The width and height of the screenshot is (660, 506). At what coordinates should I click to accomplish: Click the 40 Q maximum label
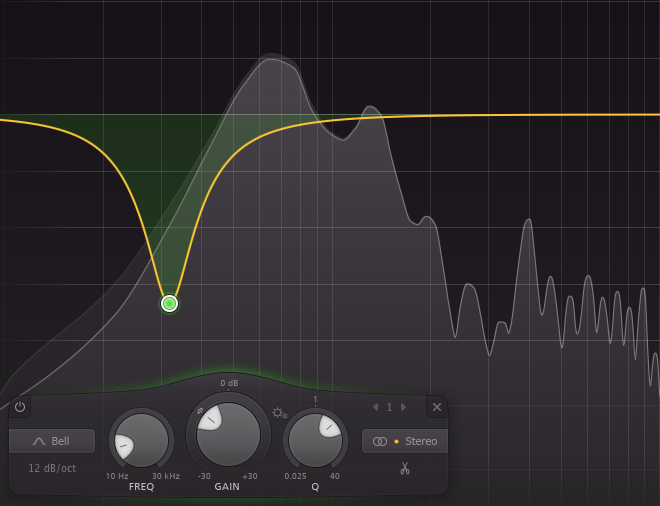tap(335, 476)
